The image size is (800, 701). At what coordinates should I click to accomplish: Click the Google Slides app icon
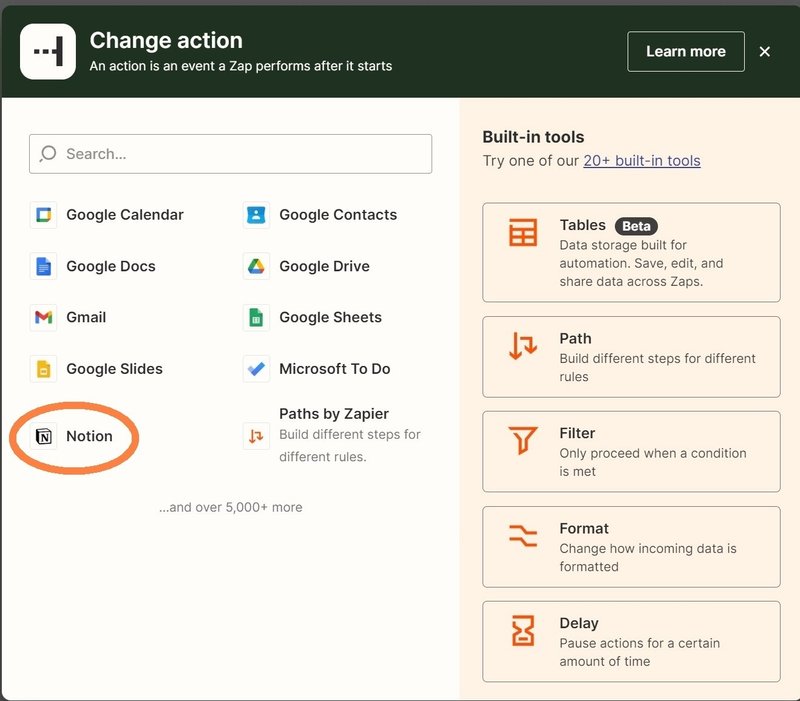tap(43, 369)
